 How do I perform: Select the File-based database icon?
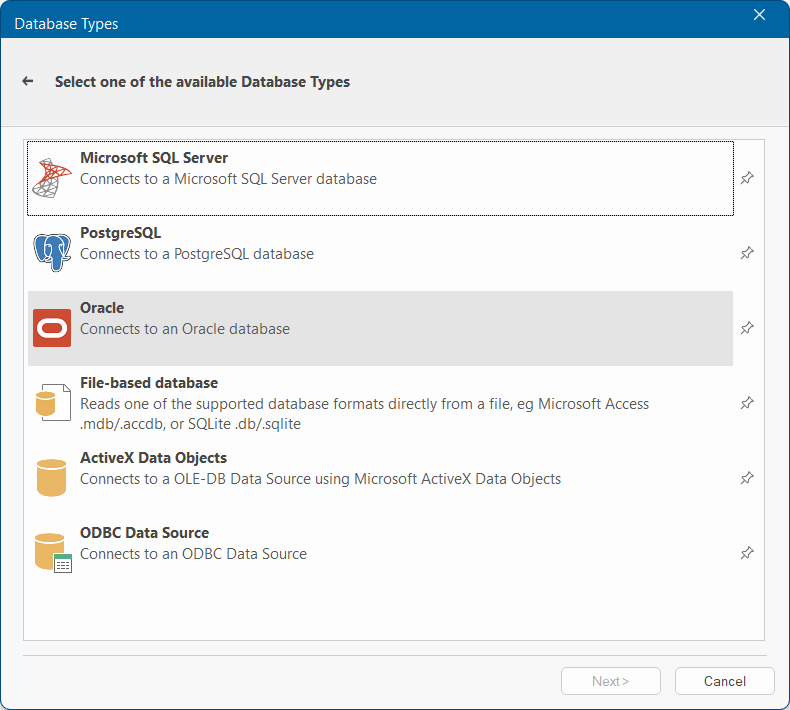tap(53, 402)
